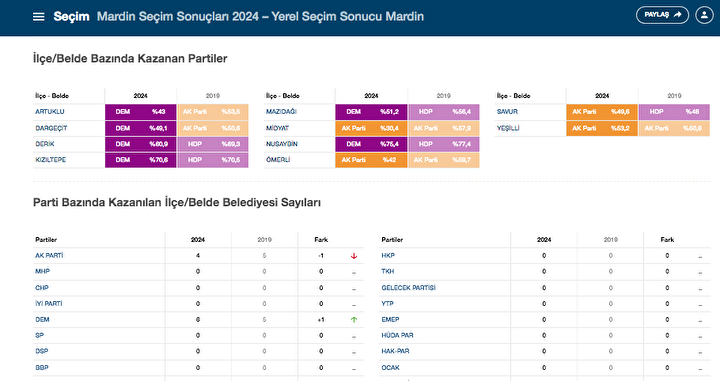
Task: Select the AK Parti %49,6 cell for Savur
Action: [602, 112]
